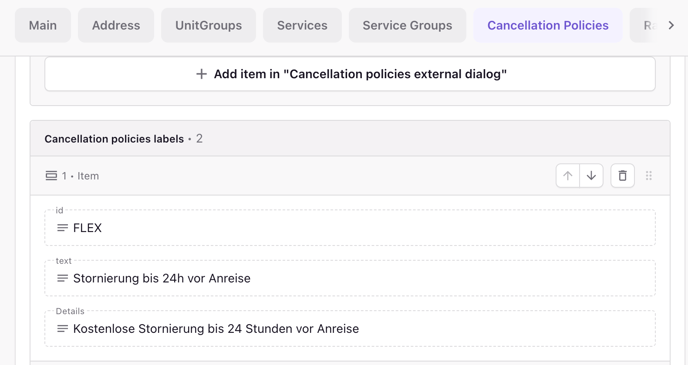Edit text field Stornierung bis 24h vor Anreise
The width and height of the screenshot is (688, 365).
tap(350, 278)
